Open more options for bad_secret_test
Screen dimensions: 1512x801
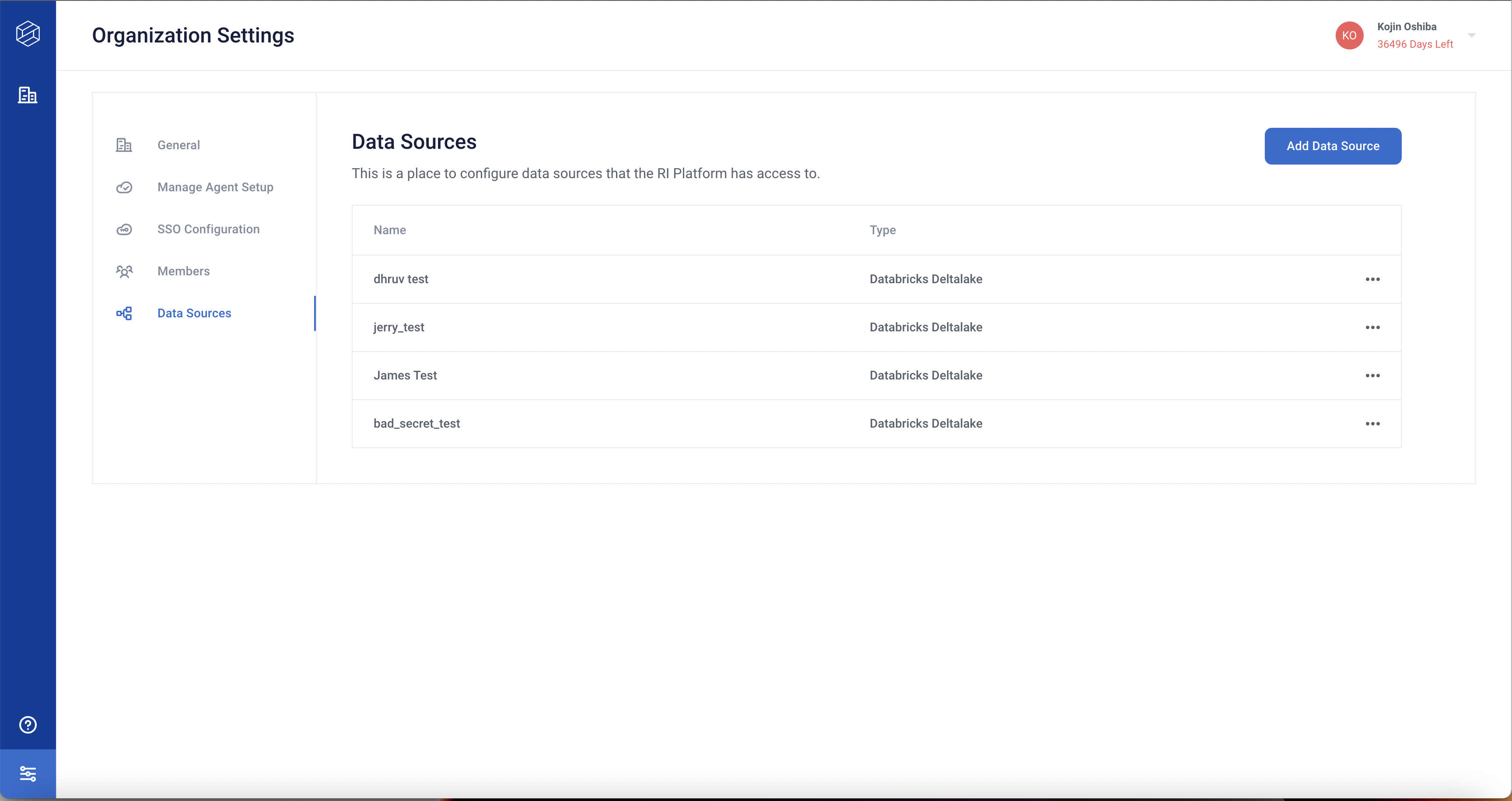pyautogui.click(x=1372, y=423)
